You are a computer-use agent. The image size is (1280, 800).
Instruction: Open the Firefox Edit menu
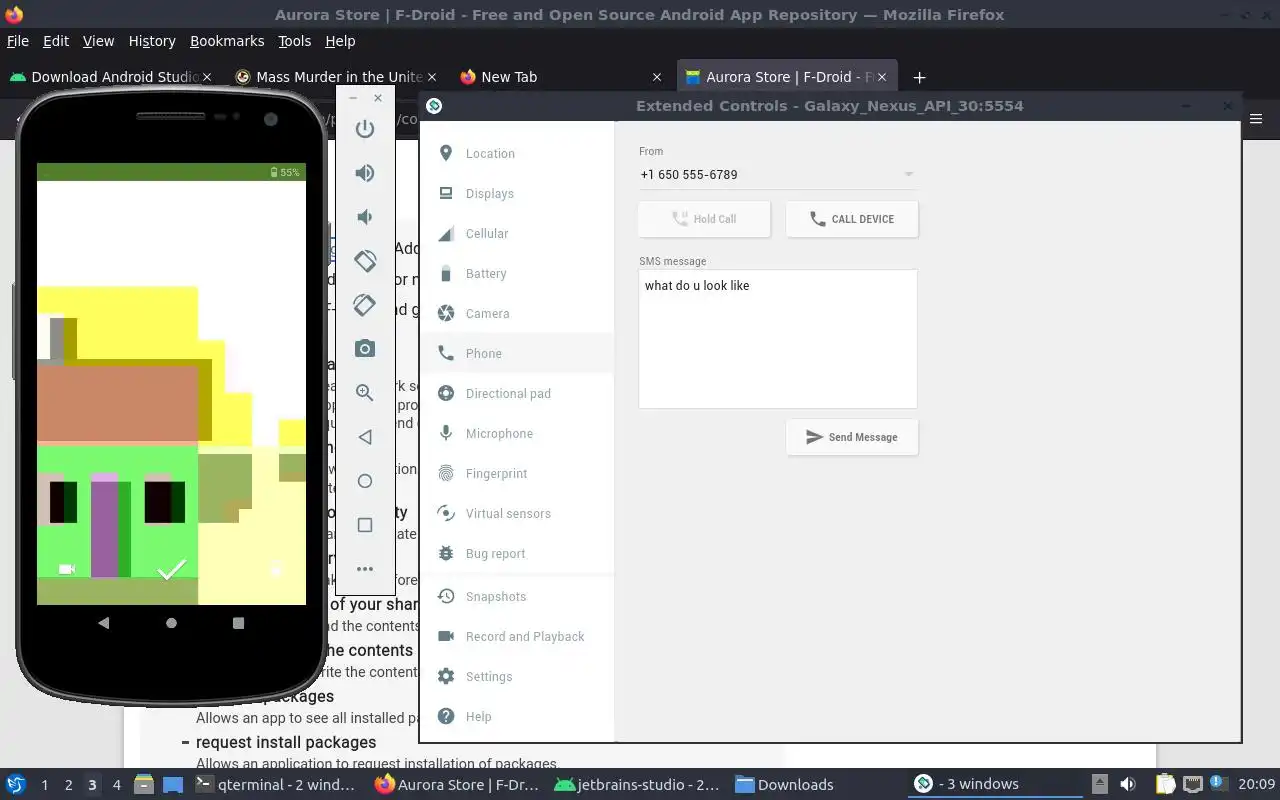coord(56,41)
